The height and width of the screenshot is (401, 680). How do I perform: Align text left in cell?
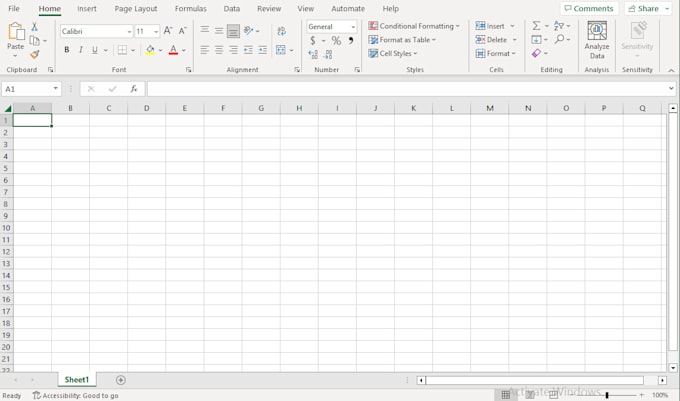[x=205, y=50]
